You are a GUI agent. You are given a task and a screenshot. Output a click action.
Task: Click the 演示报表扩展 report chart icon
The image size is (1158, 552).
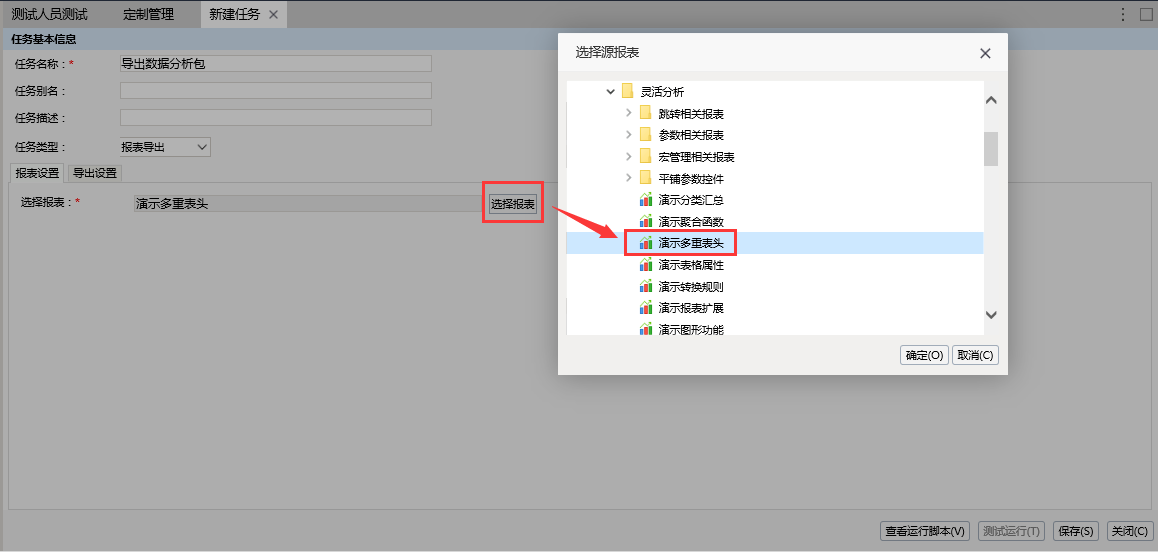tap(645, 307)
